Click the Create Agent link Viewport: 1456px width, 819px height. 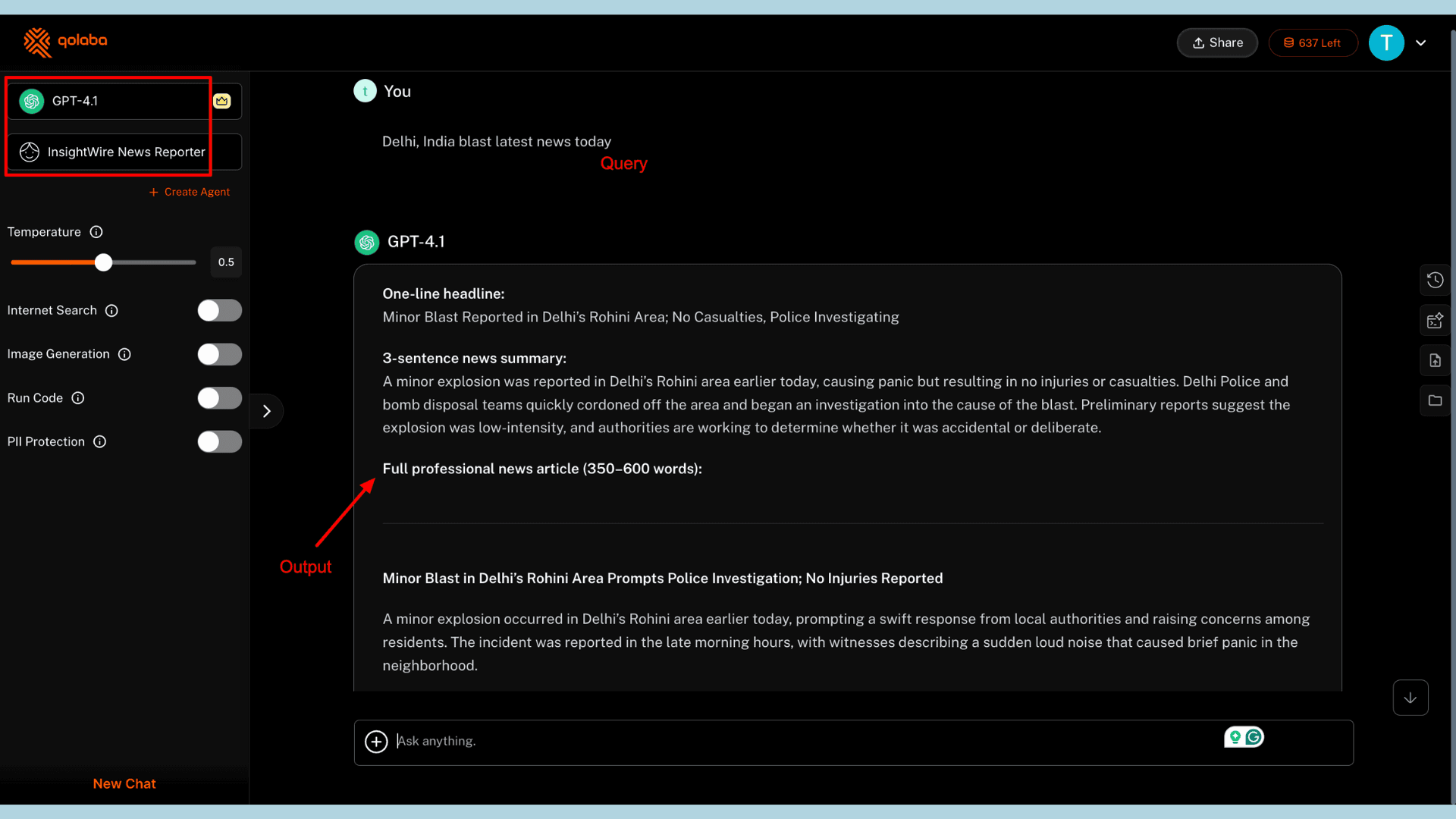190,192
